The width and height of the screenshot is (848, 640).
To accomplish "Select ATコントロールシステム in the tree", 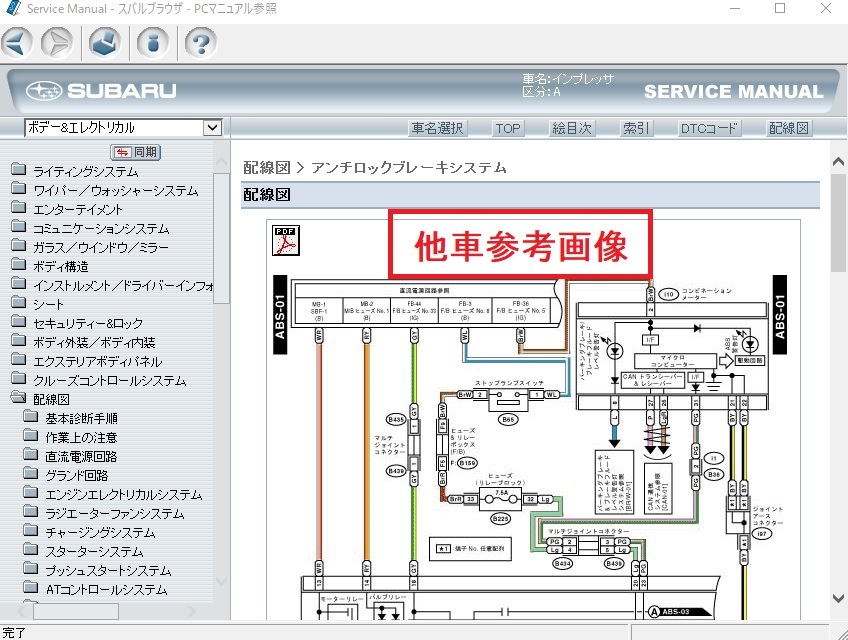I will coord(107,589).
